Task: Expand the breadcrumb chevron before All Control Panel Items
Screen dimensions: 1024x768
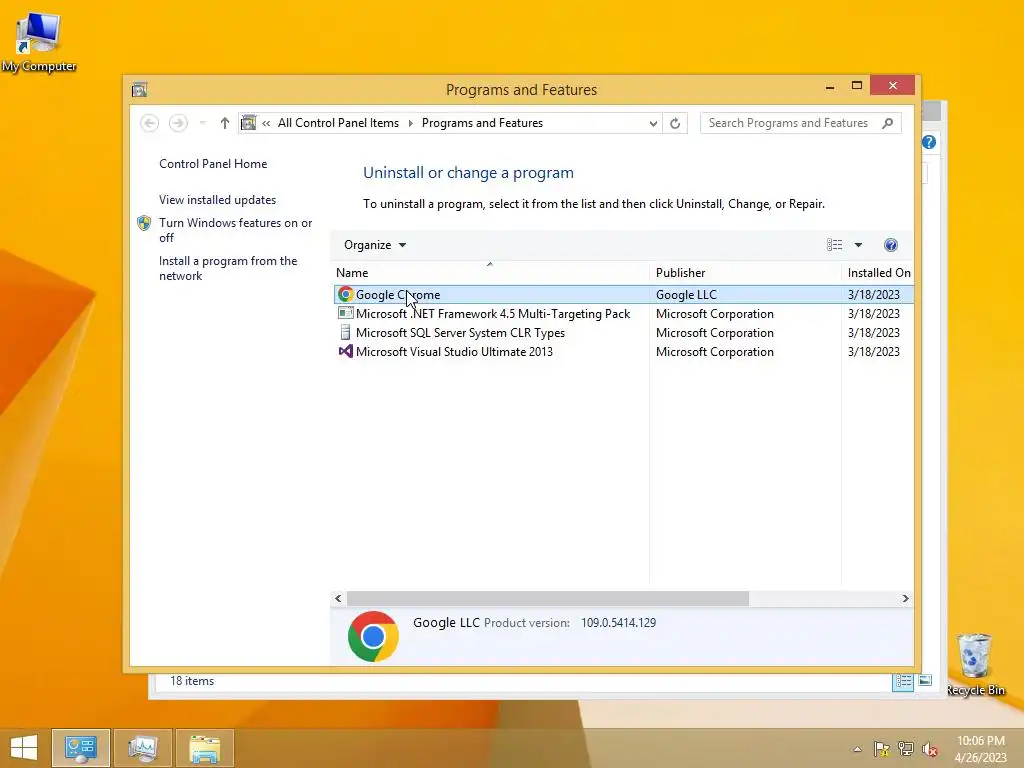Action: pos(266,123)
